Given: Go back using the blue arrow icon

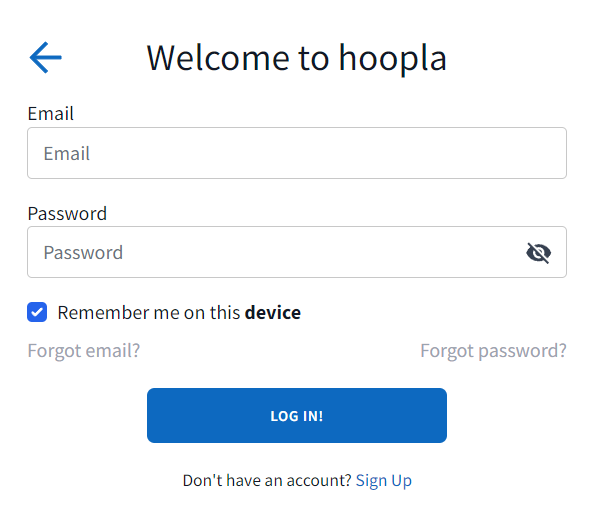Looking at the screenshot, I should tap(46, 57).
